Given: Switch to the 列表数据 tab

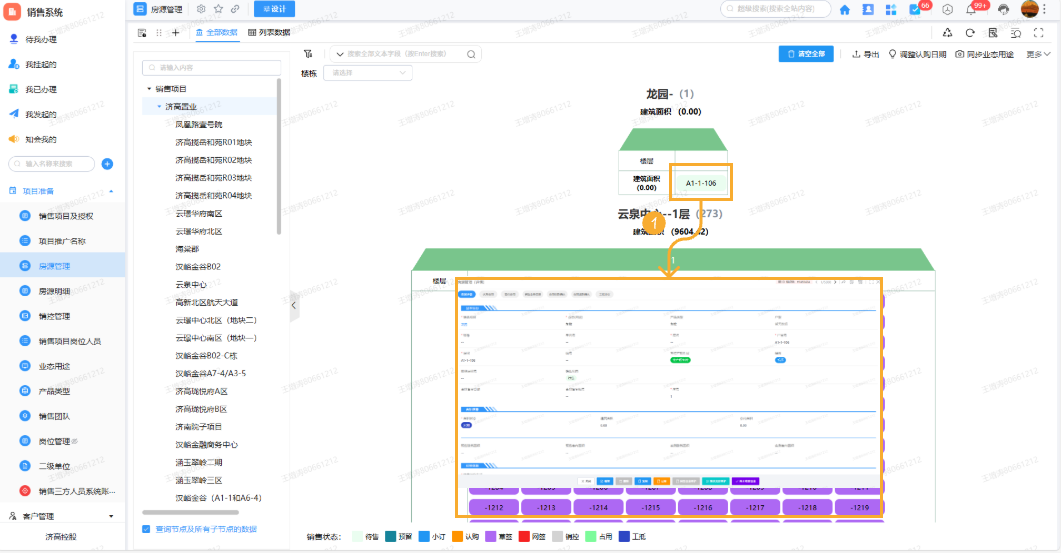Looking at the screenshot, I should pos(269,33).
